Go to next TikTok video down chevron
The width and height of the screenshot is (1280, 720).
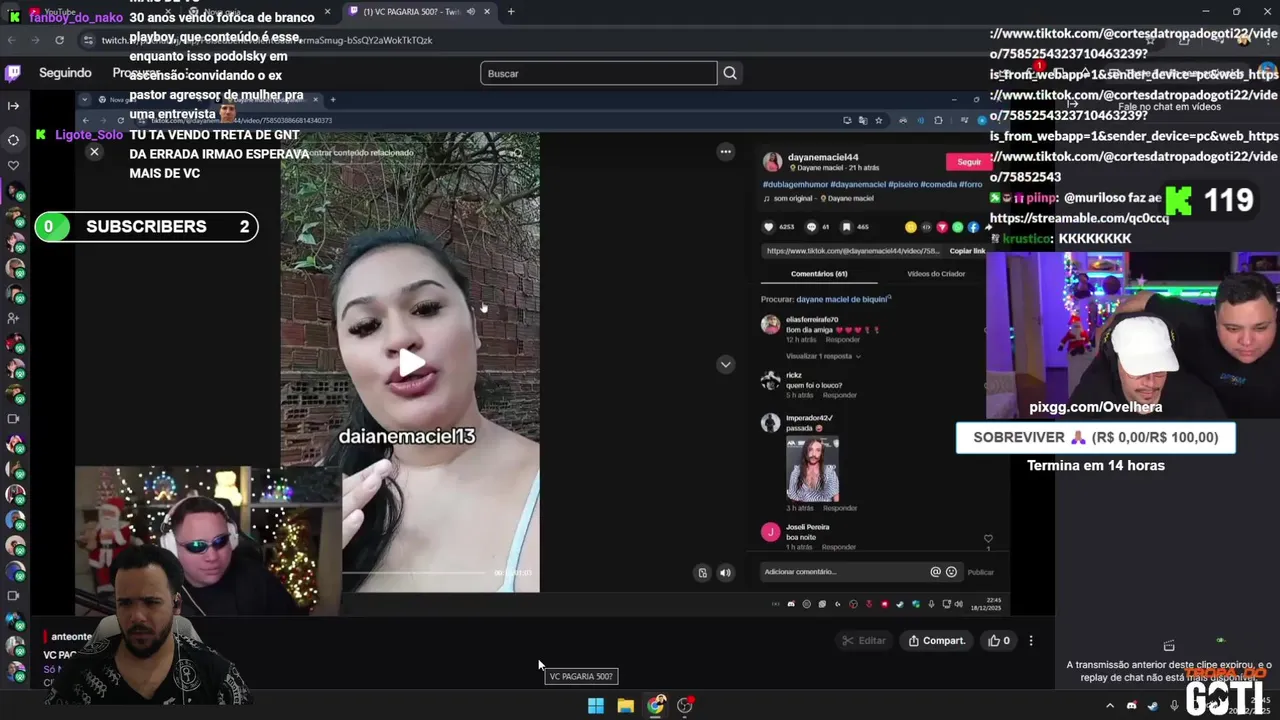pos(726,364)
